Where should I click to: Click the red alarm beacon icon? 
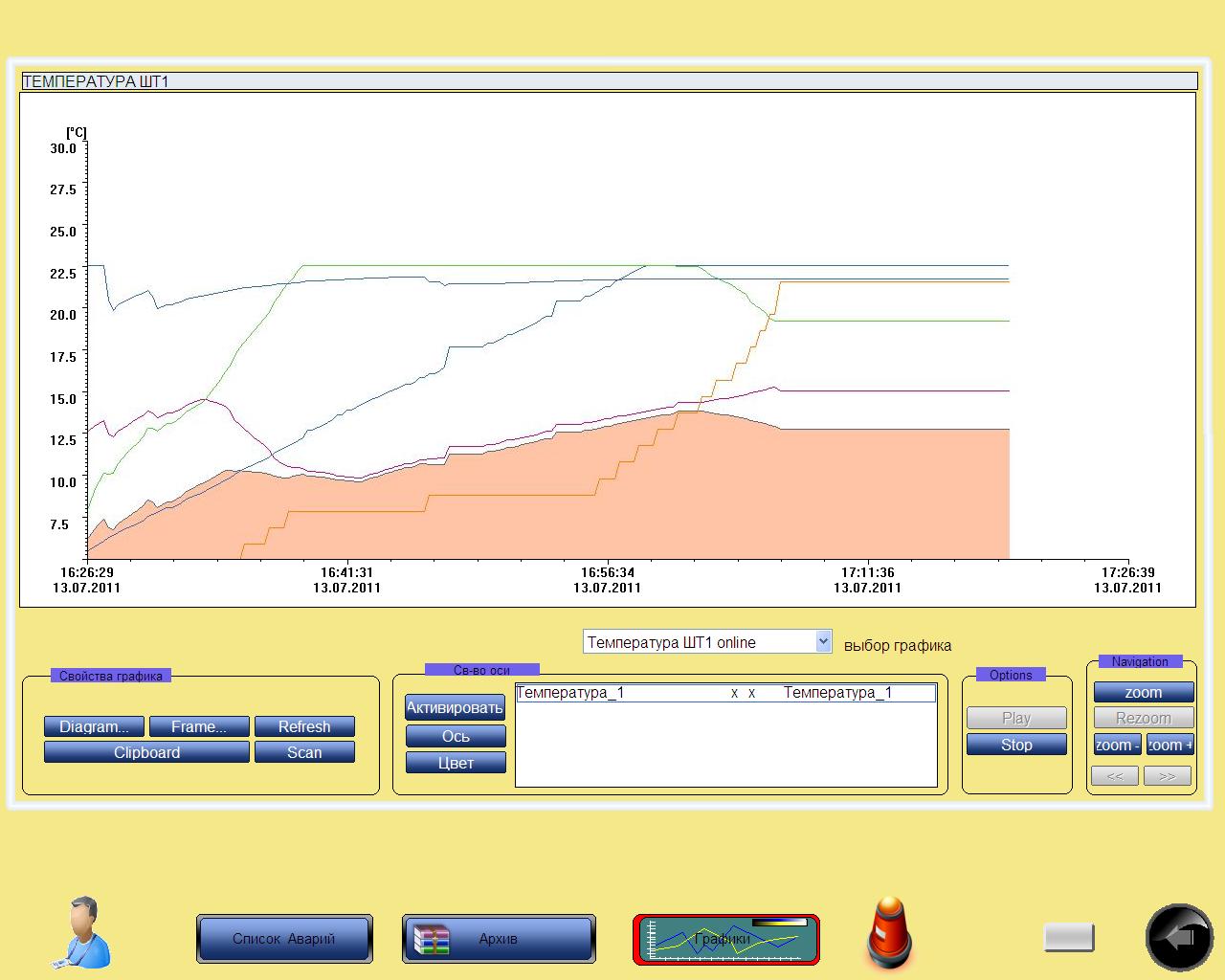click(889, 933)
